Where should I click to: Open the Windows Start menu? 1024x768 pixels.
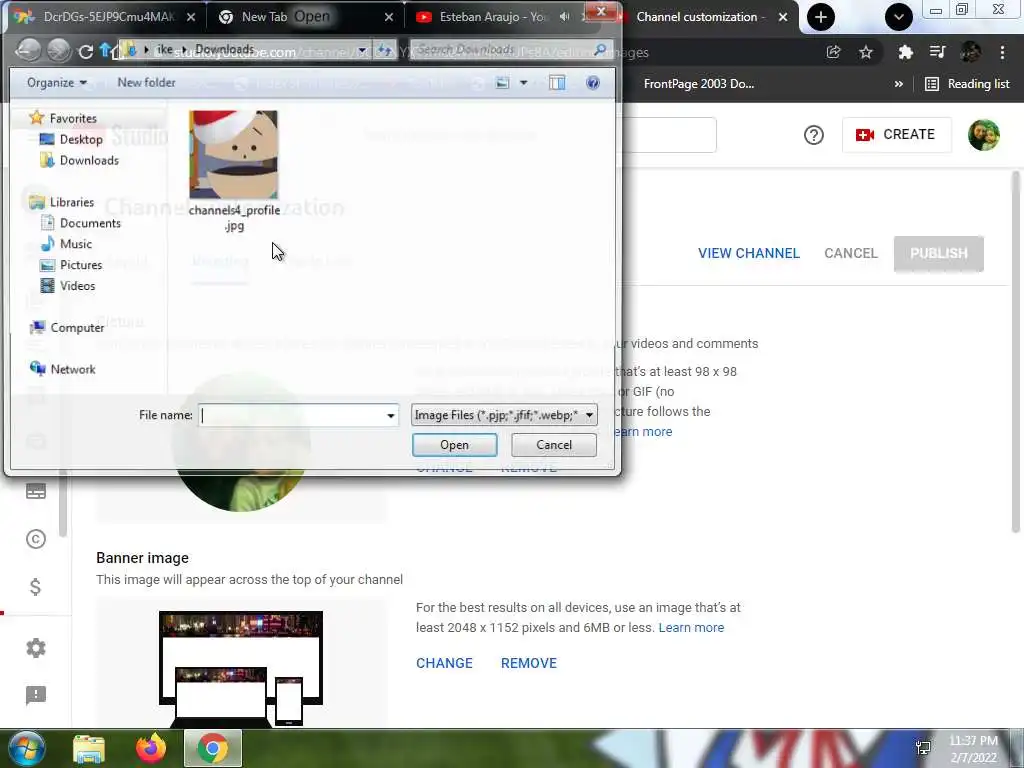click(x=27, y=748)
